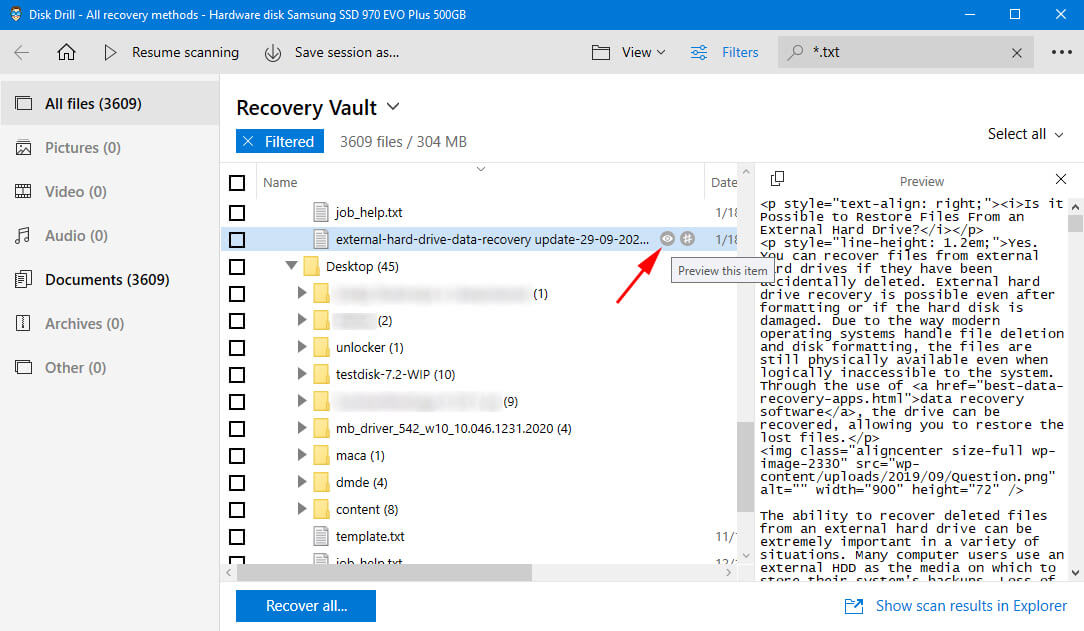Expand the testdisk-7.2-WIP (10) folder
The image size is (1084, 631).
coord(301,373)
